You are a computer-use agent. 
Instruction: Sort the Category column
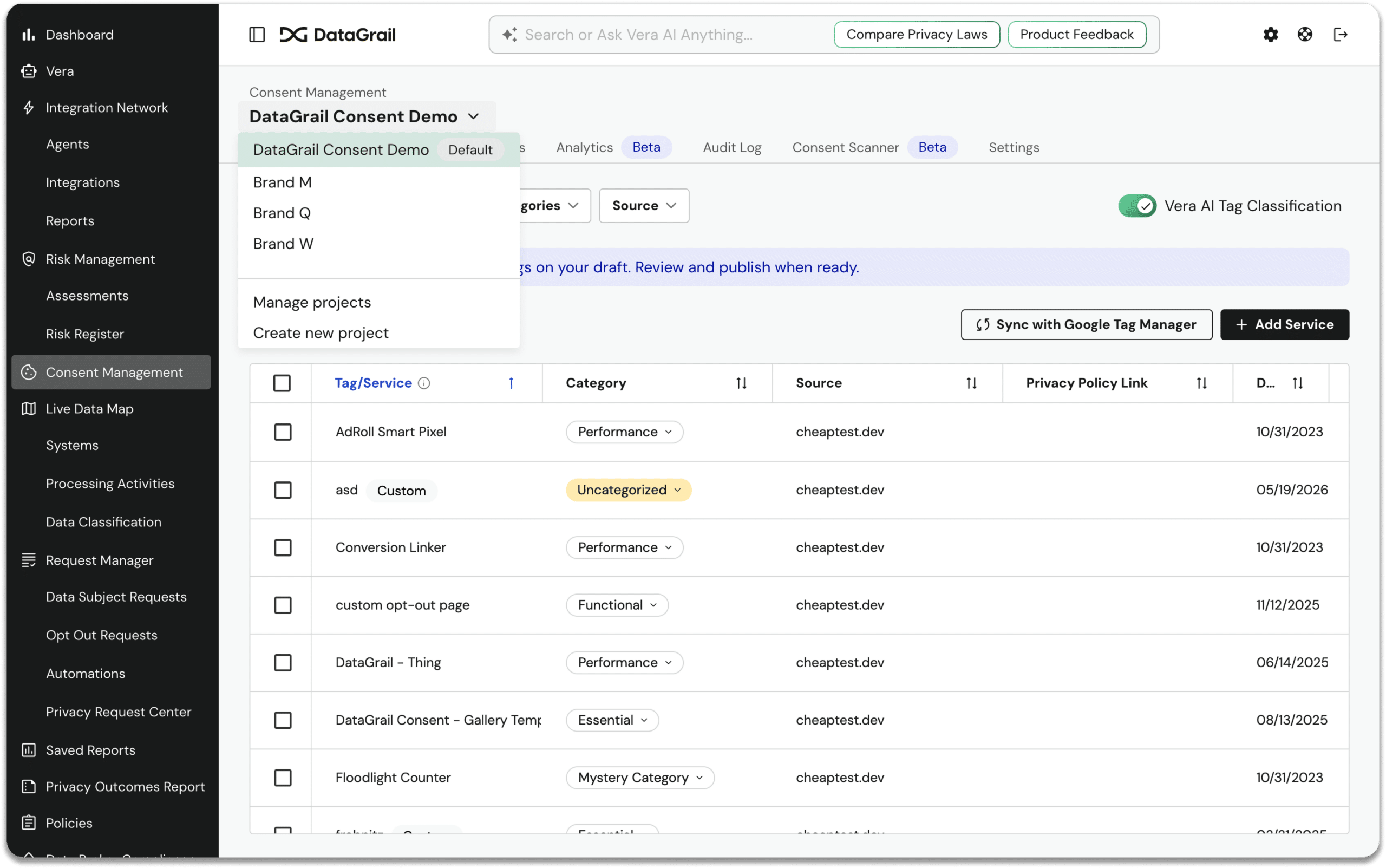tap(741, 383)
